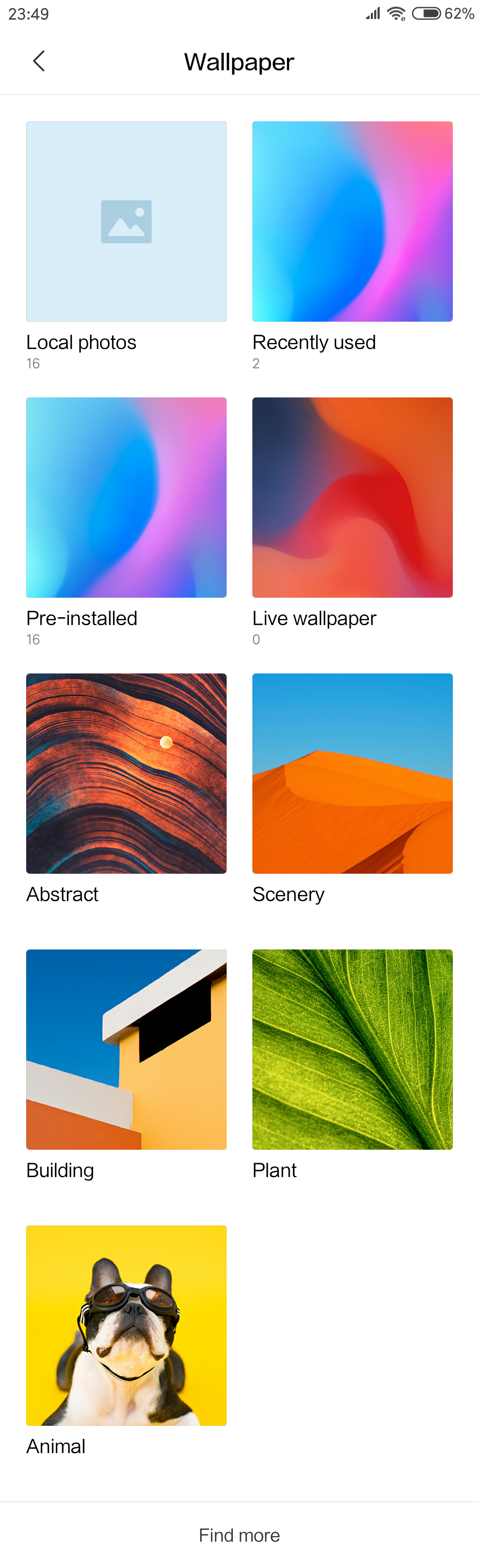
Task: Select the Building category thumbnail
Action: pos(126,1049)
